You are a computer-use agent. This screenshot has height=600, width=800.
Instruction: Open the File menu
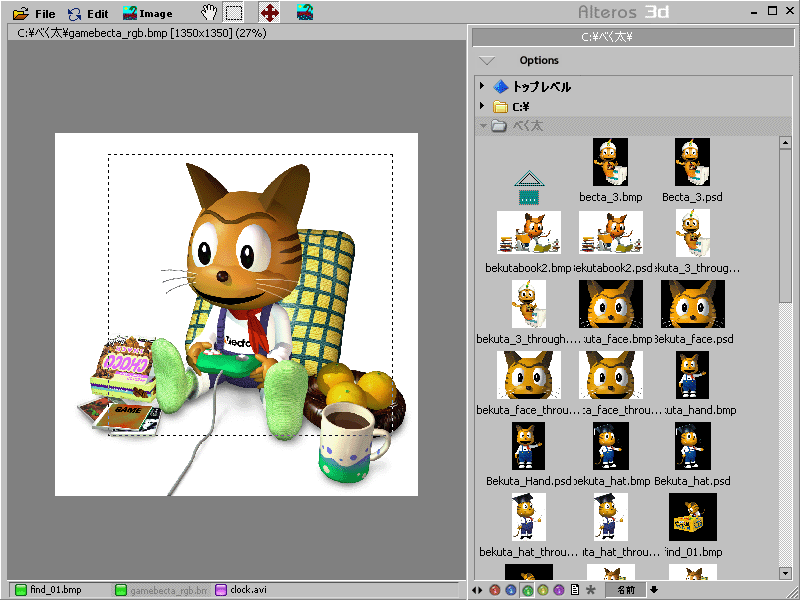pyautogui.click(x=34, y=14)
